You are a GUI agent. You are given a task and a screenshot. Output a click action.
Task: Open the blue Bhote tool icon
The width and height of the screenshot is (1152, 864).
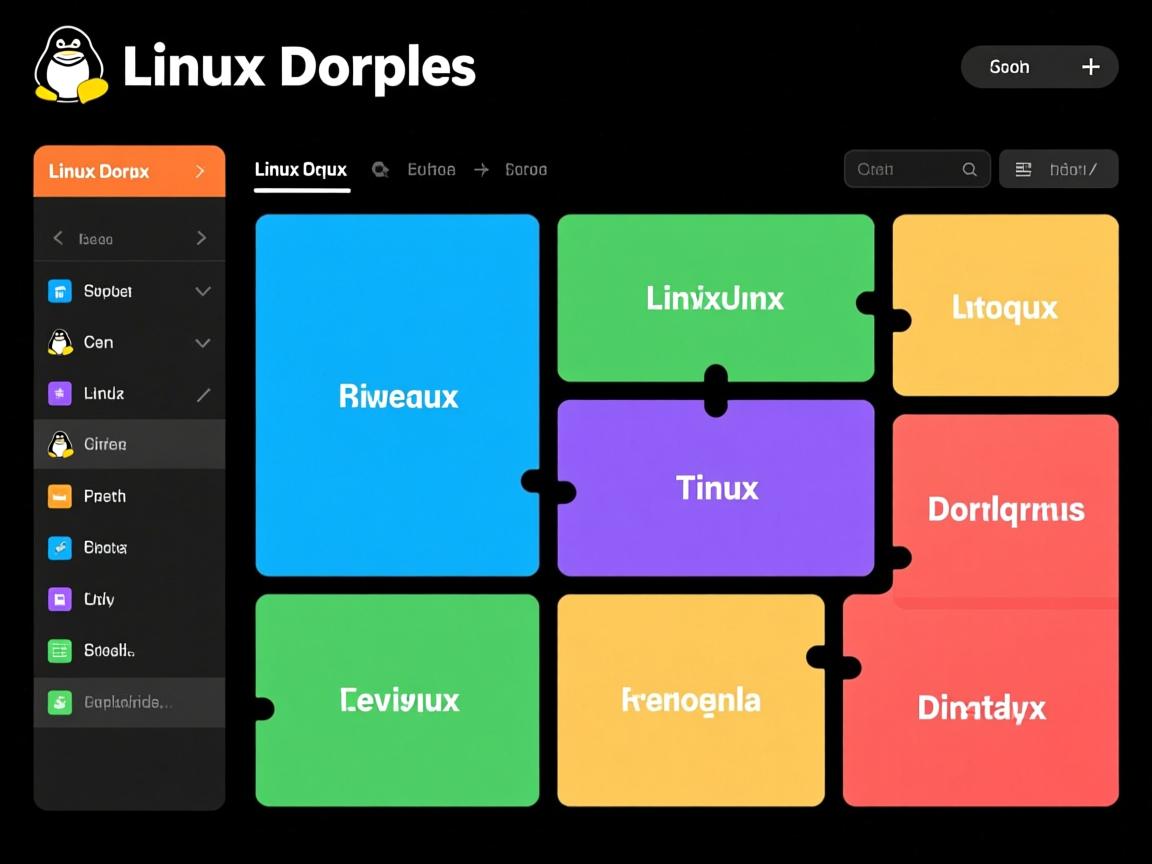click(x=60, y=548)
